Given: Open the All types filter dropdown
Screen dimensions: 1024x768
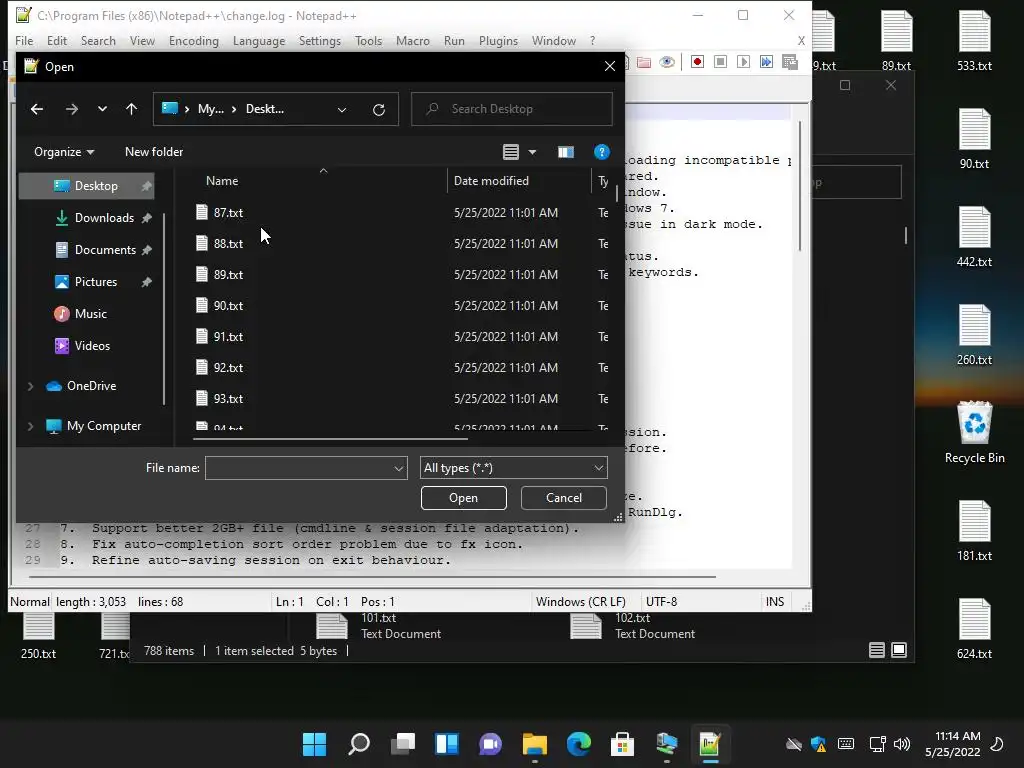Looking at the screenshot, I should coord(513,468).
